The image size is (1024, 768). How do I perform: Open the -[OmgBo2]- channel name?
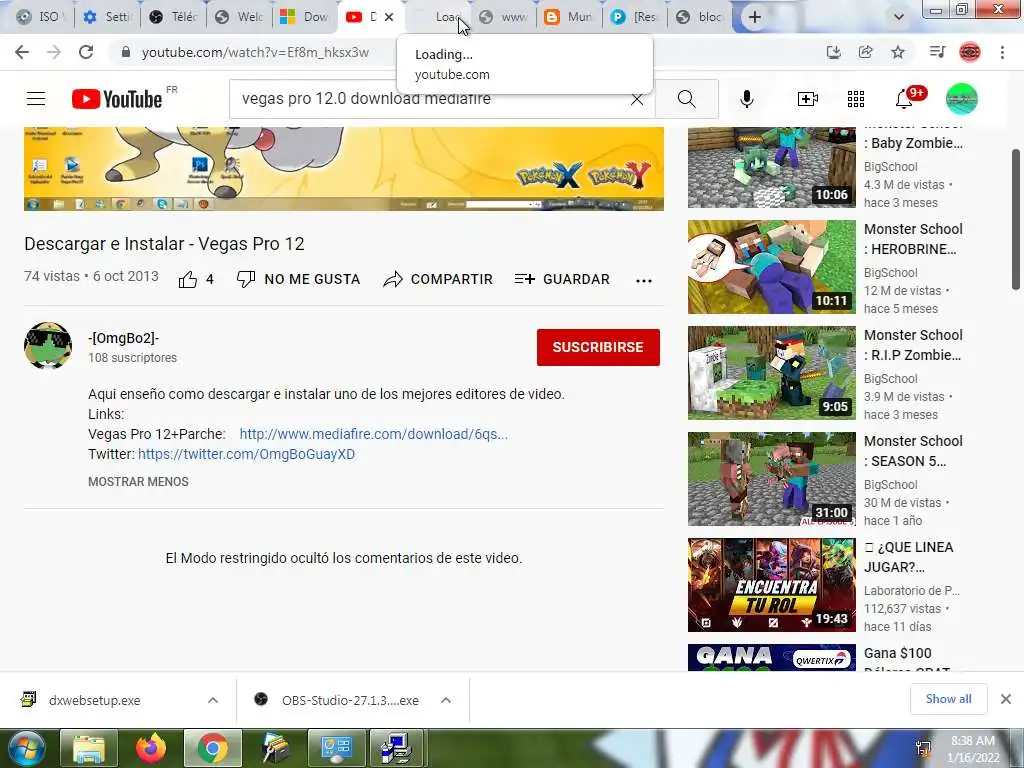123,338
